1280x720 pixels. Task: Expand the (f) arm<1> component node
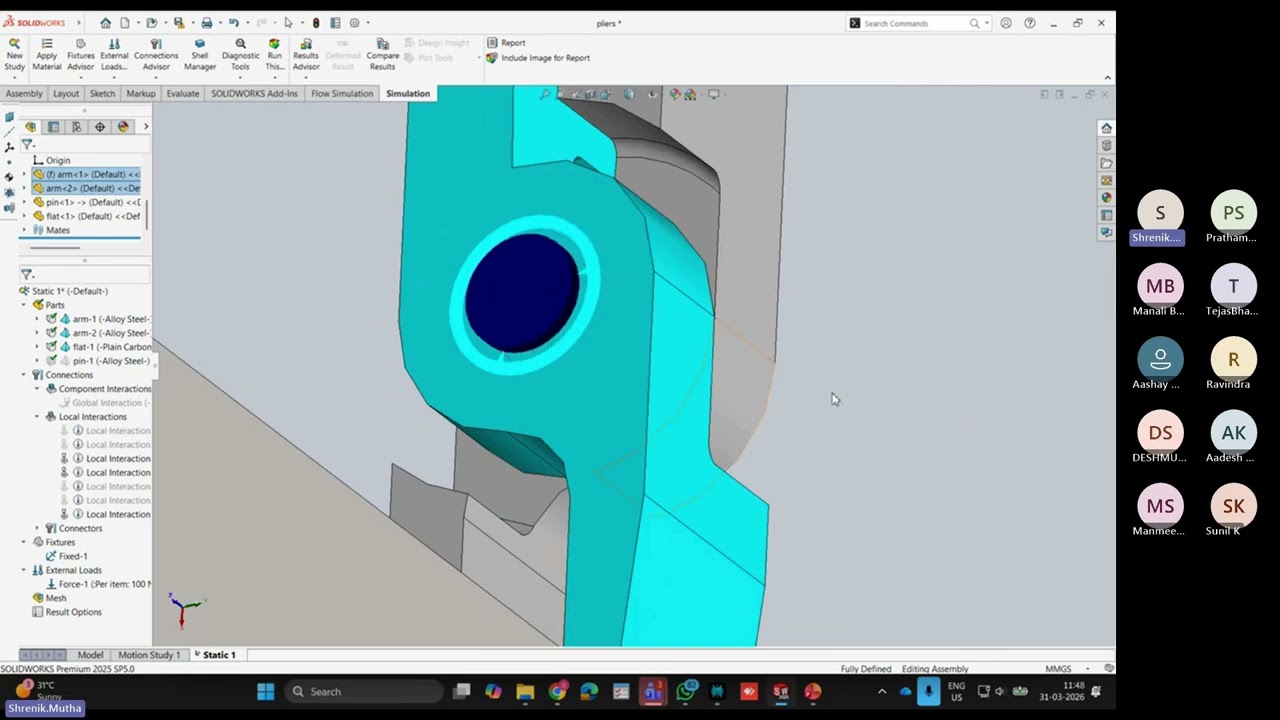pyautogui.click(x=24, y=174)
